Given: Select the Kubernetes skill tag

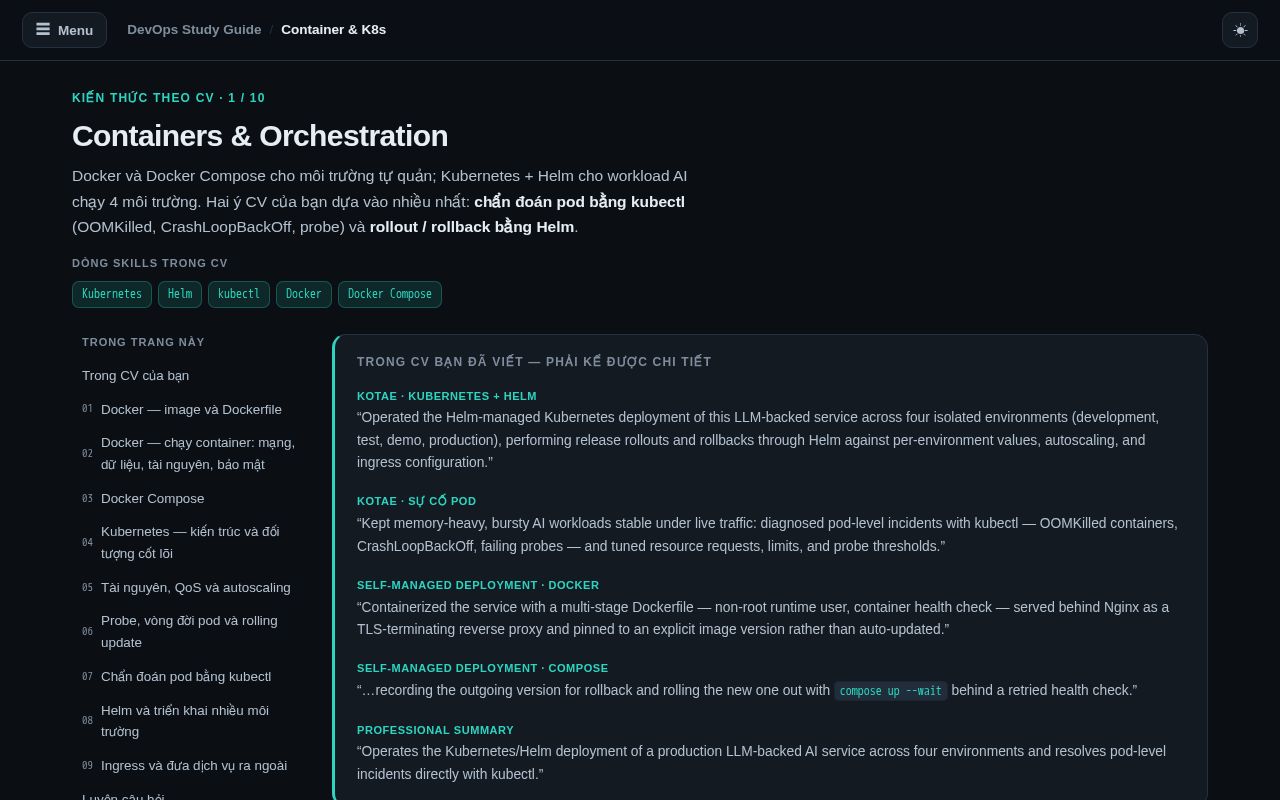Looking at the screenshot, I should 112,294.
